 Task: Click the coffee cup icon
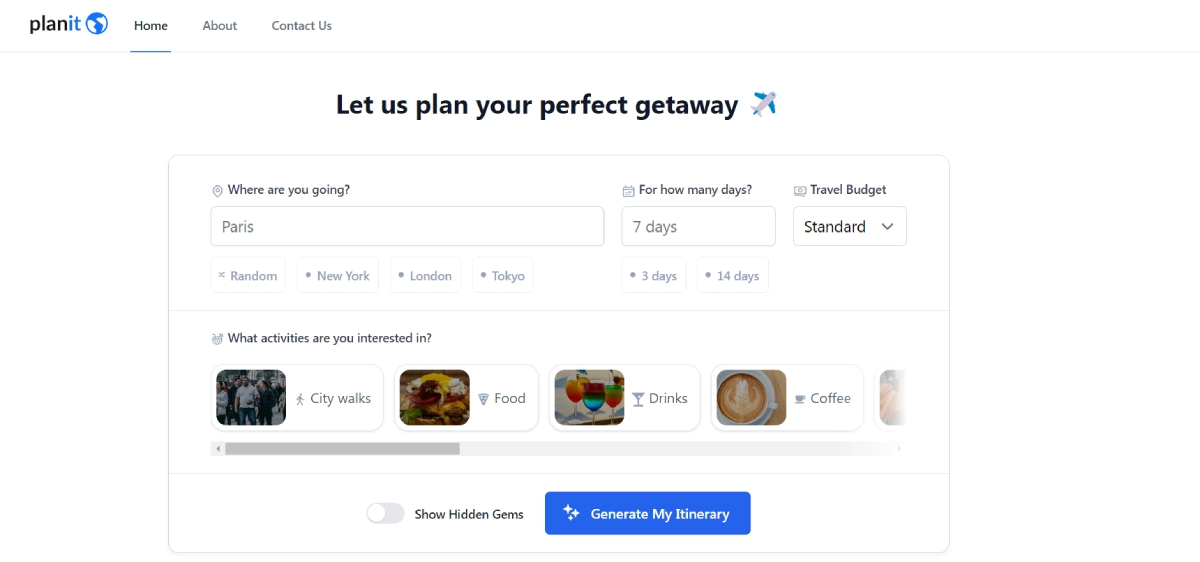pos(800,399)
